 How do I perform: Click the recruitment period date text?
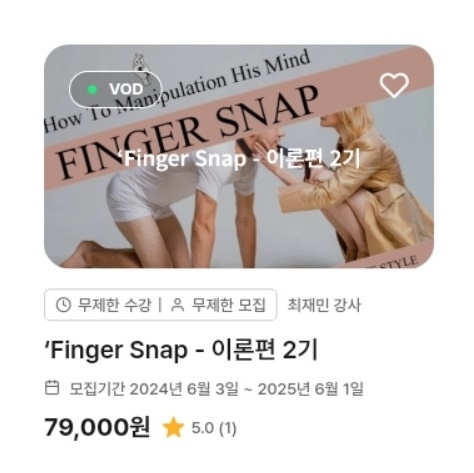pos(216,389)
